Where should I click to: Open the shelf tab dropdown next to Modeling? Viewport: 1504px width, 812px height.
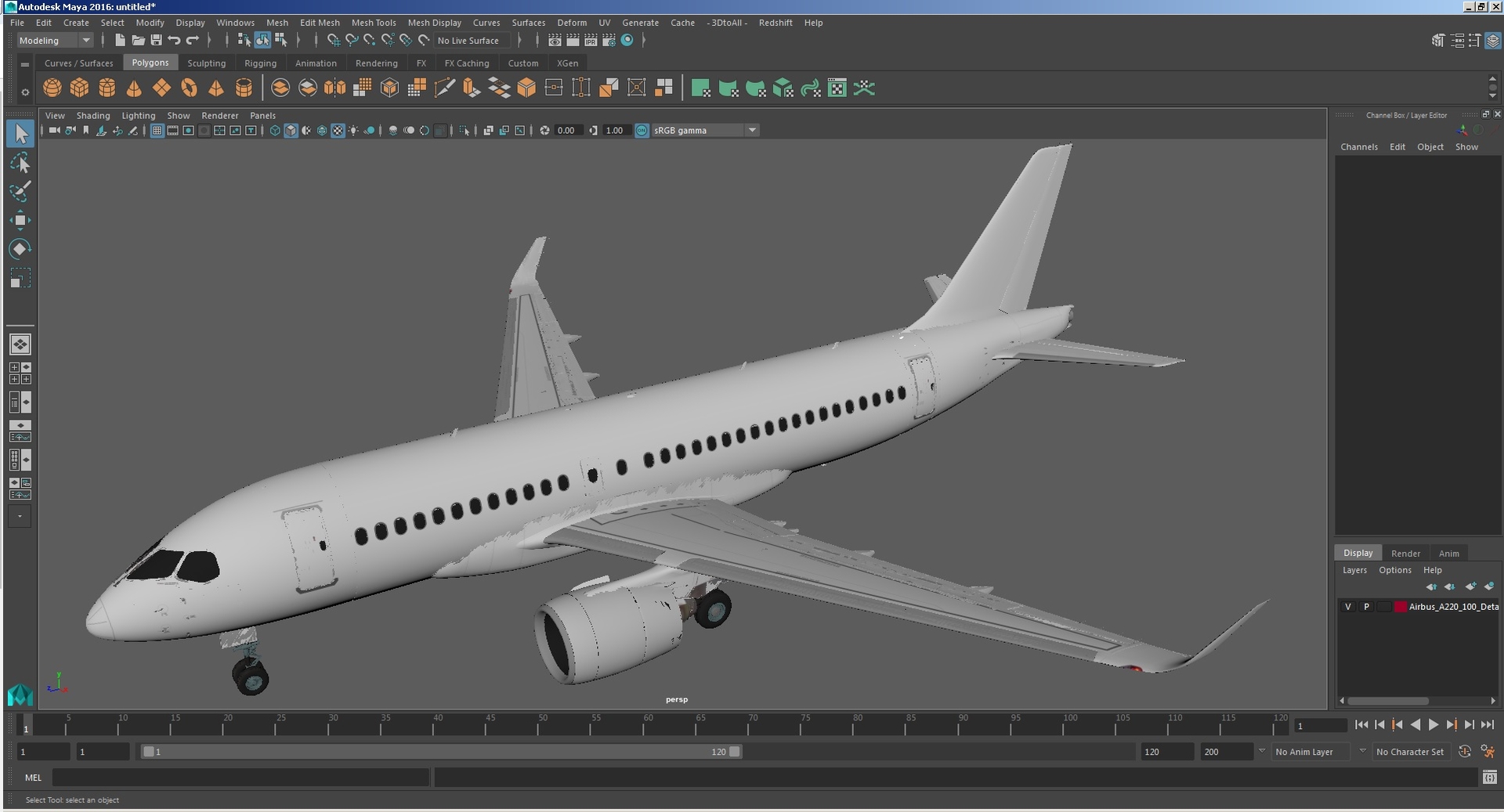pyautogui.click(x=86, y=40)
